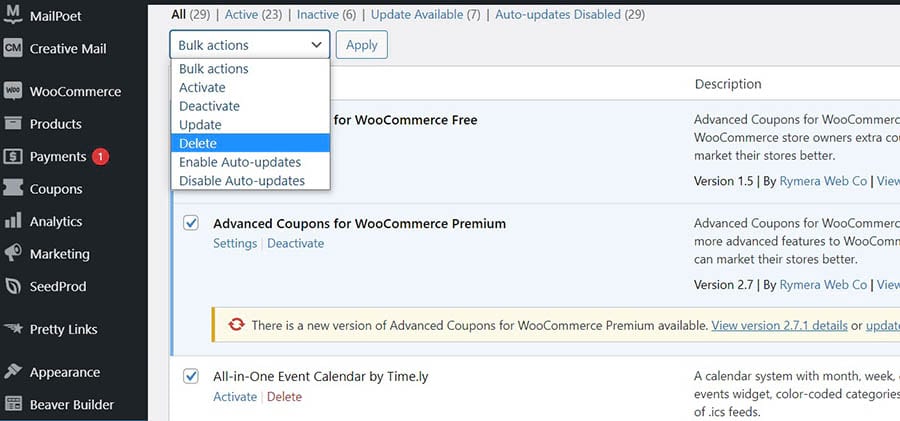Click the WooCommerce logo icon in sidebar
The image size is (900, 421).
(13, 91)
